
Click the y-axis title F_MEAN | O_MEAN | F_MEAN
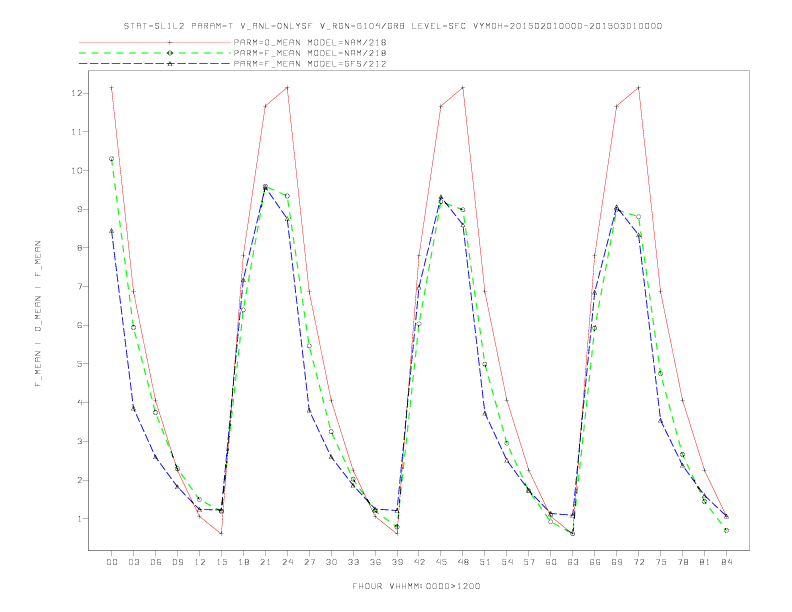[x=38, y=314]
